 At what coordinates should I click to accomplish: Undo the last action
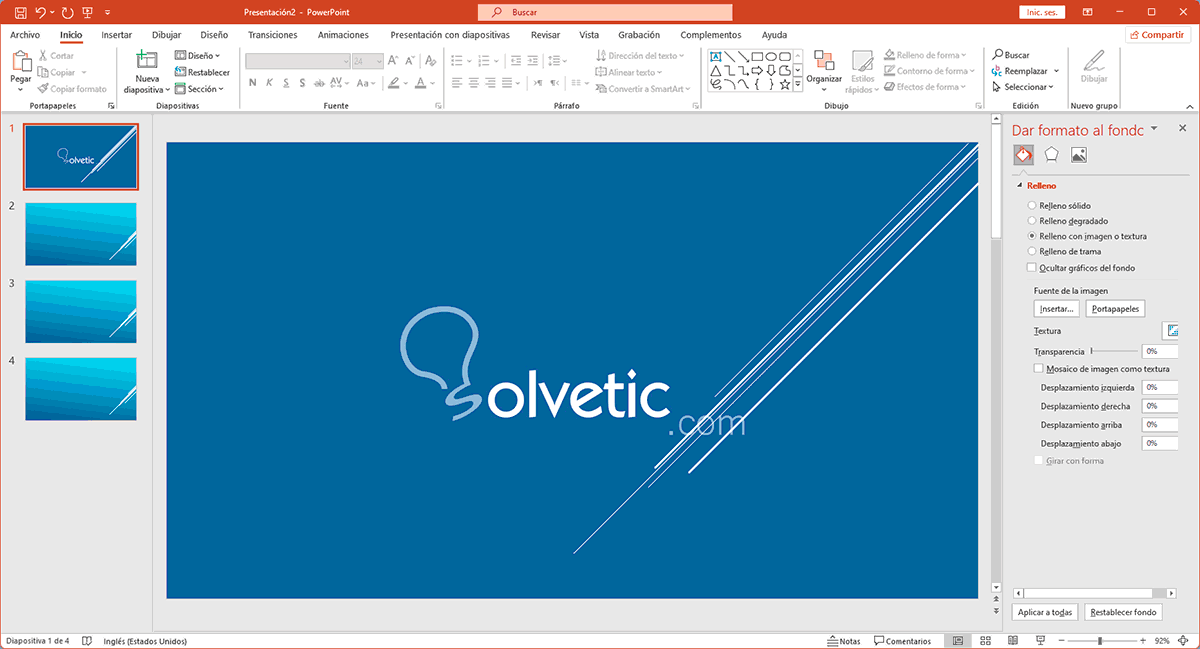(40, 13)
